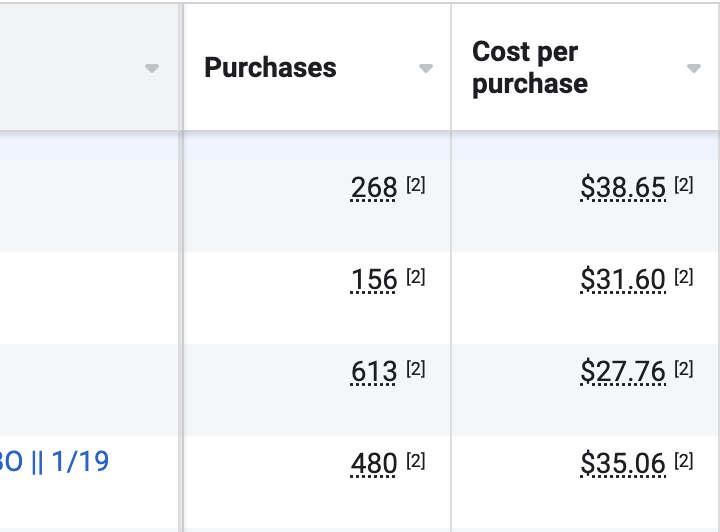
Task: Click footnote [2] next to $38.65
Action: click(684, 185)
